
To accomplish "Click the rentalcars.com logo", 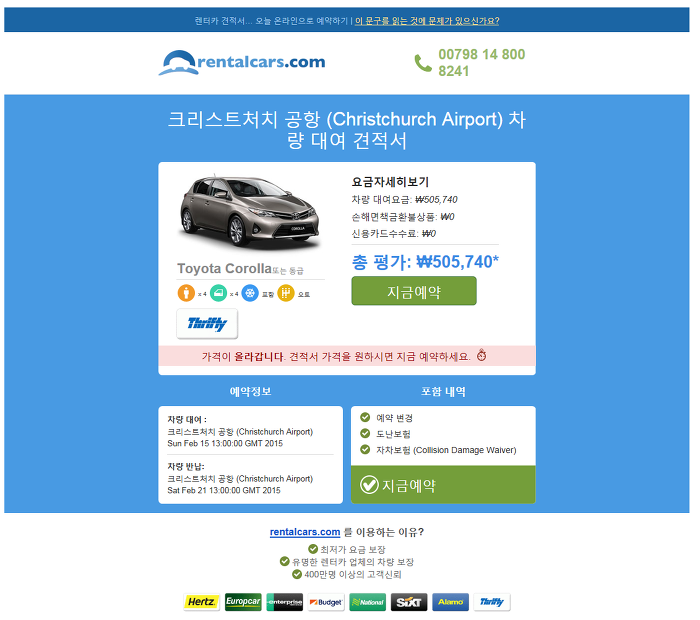I will pos(242,62).
